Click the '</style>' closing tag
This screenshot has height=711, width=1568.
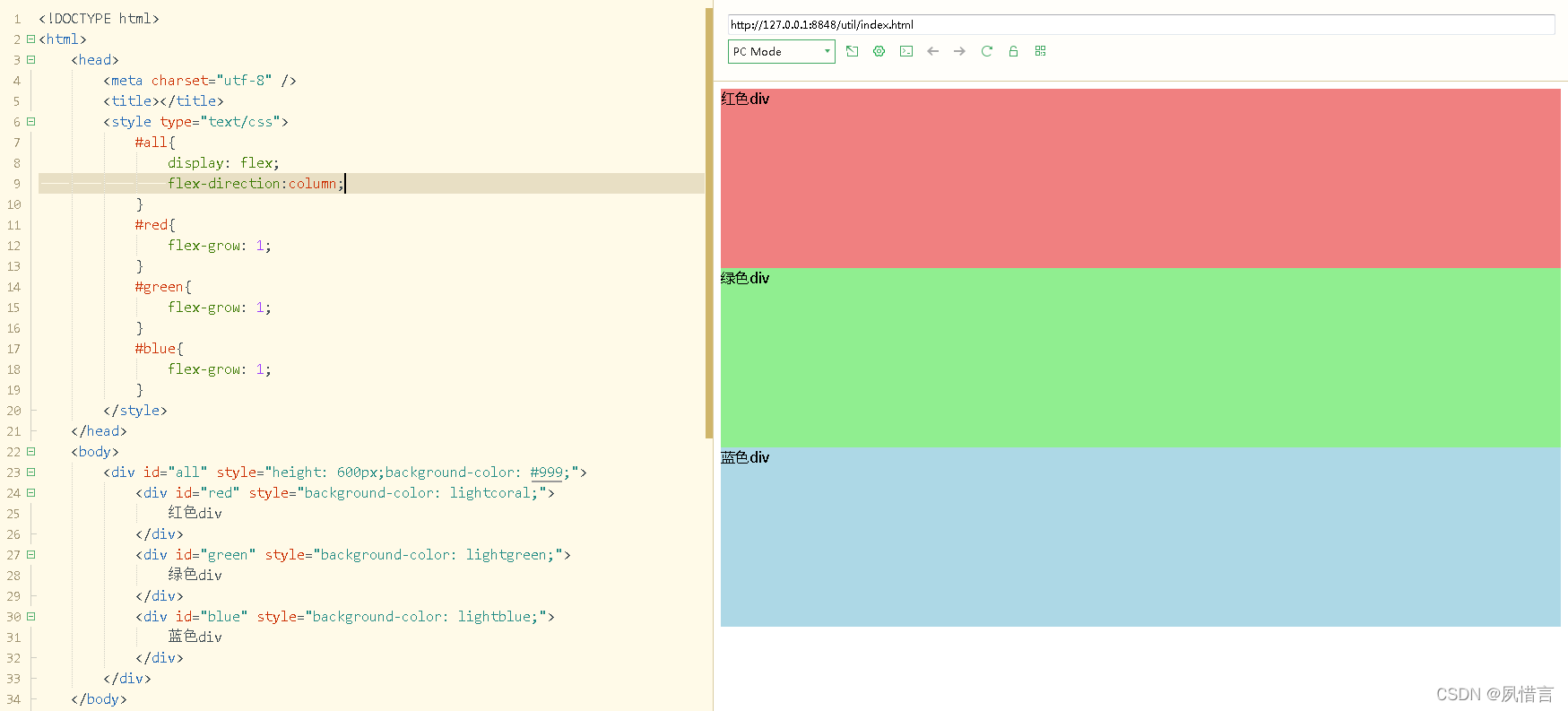click(135, 411)
